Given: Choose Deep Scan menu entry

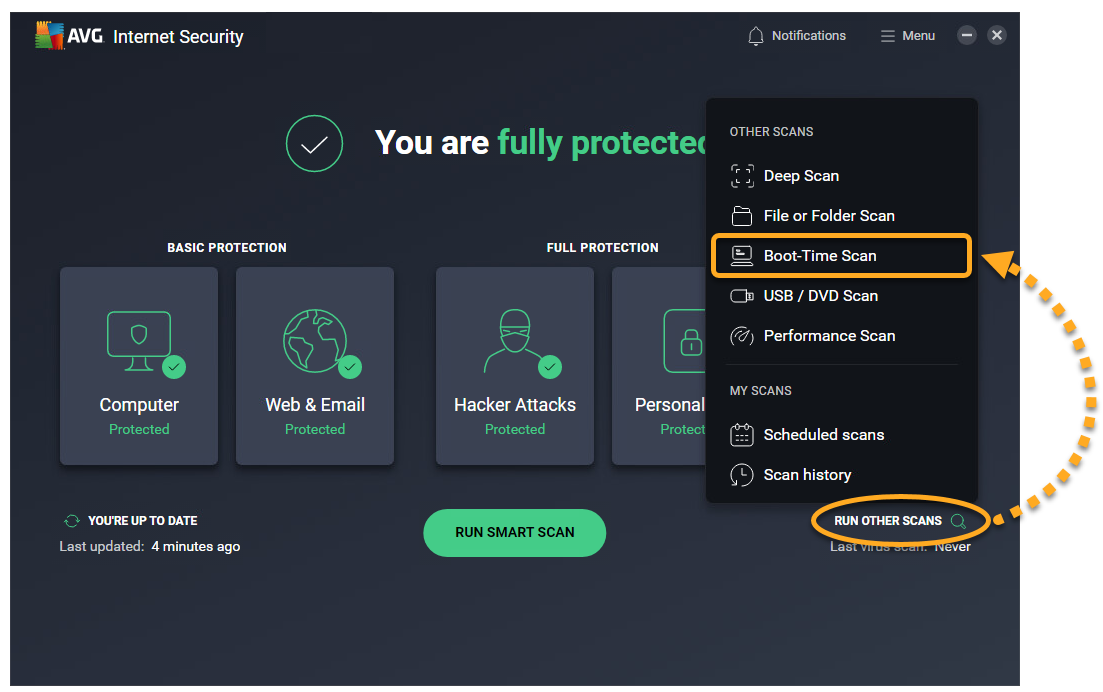Looking at the screenshot, I should click(801, 176).
